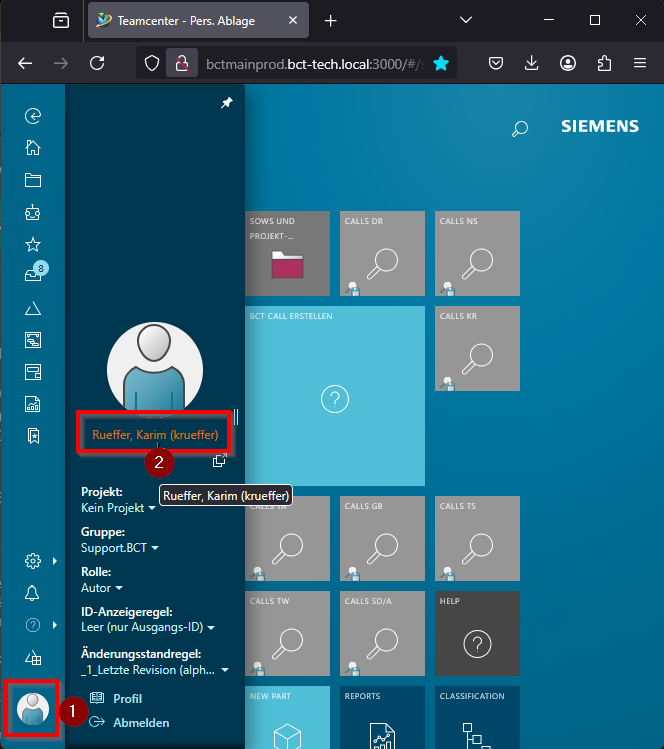Image resolution: width=664 pixels, height=749 pixels.
Task: Click the back arrow in Teamcenter sidebar
Action: pyautogui.click(x=32, y=116)
